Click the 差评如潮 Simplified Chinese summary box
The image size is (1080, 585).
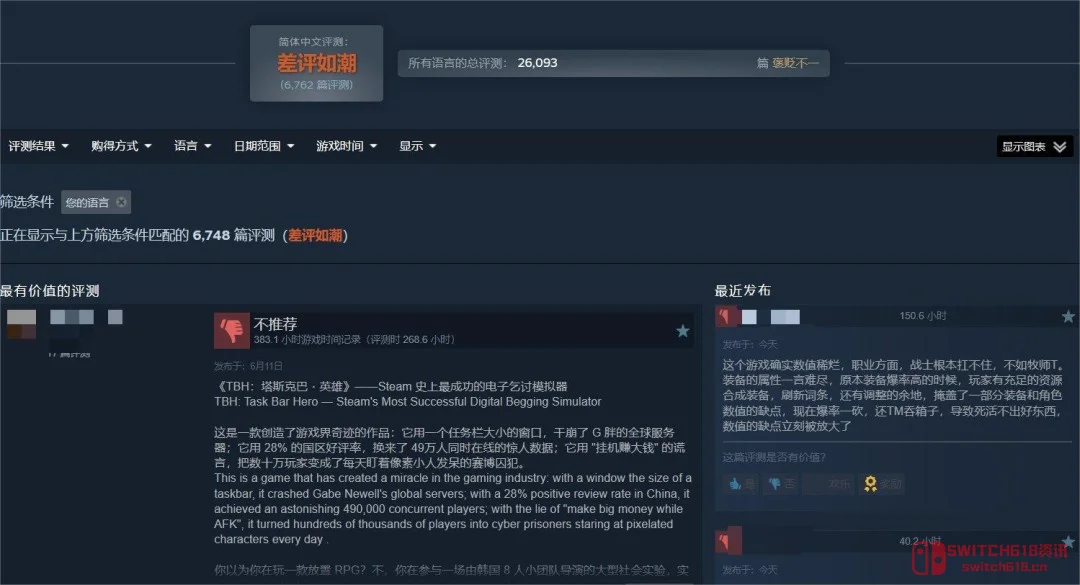[316, 63]
